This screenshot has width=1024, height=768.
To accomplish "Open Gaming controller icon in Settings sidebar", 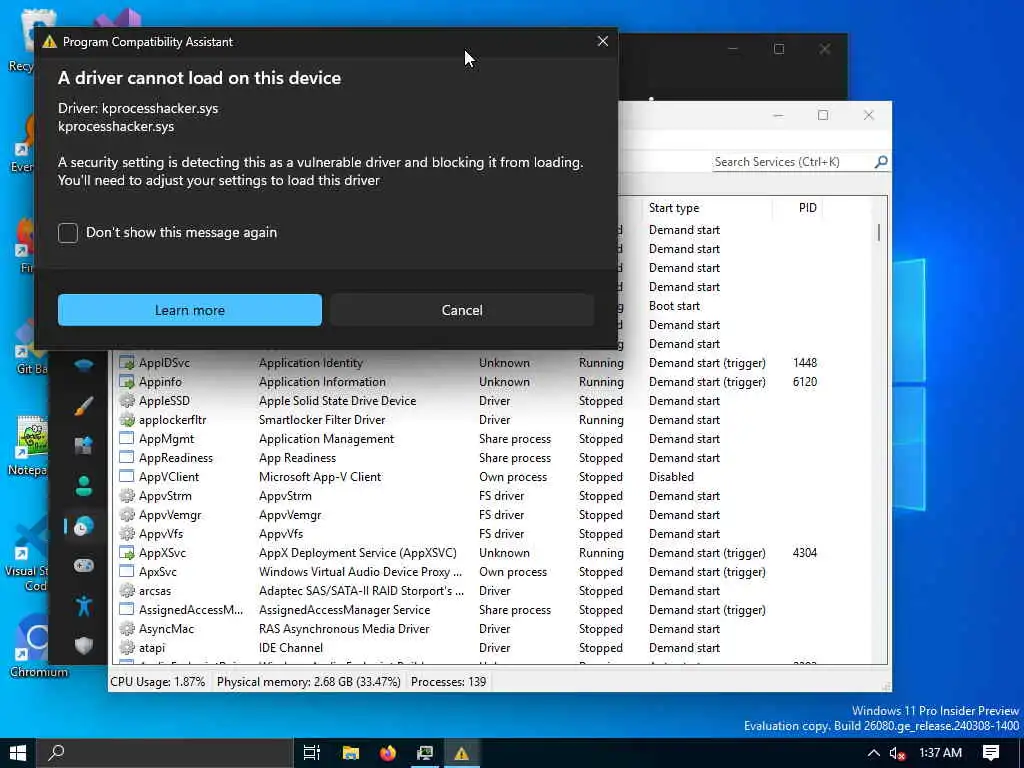I will pos(84,566).
